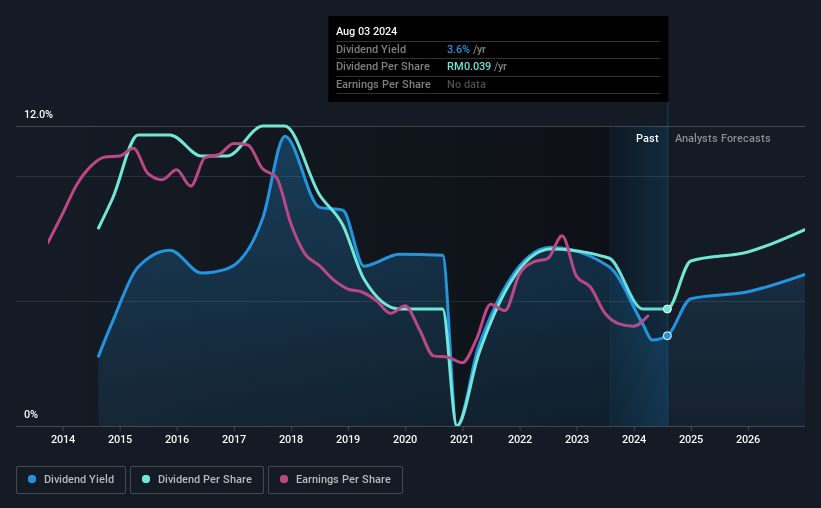Screen dimensions: 821x508
Task: Click the tooltip 'Dividend Yield' row label
Action: point(371,49)
